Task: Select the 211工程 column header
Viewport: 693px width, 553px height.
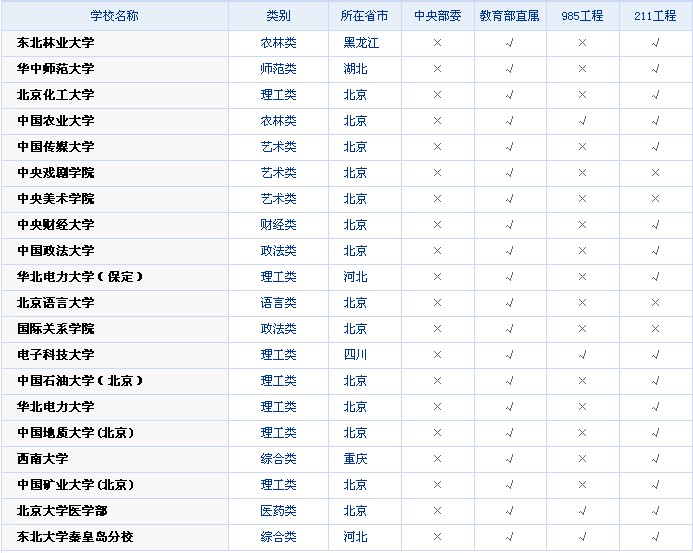Action: [655, 17]
